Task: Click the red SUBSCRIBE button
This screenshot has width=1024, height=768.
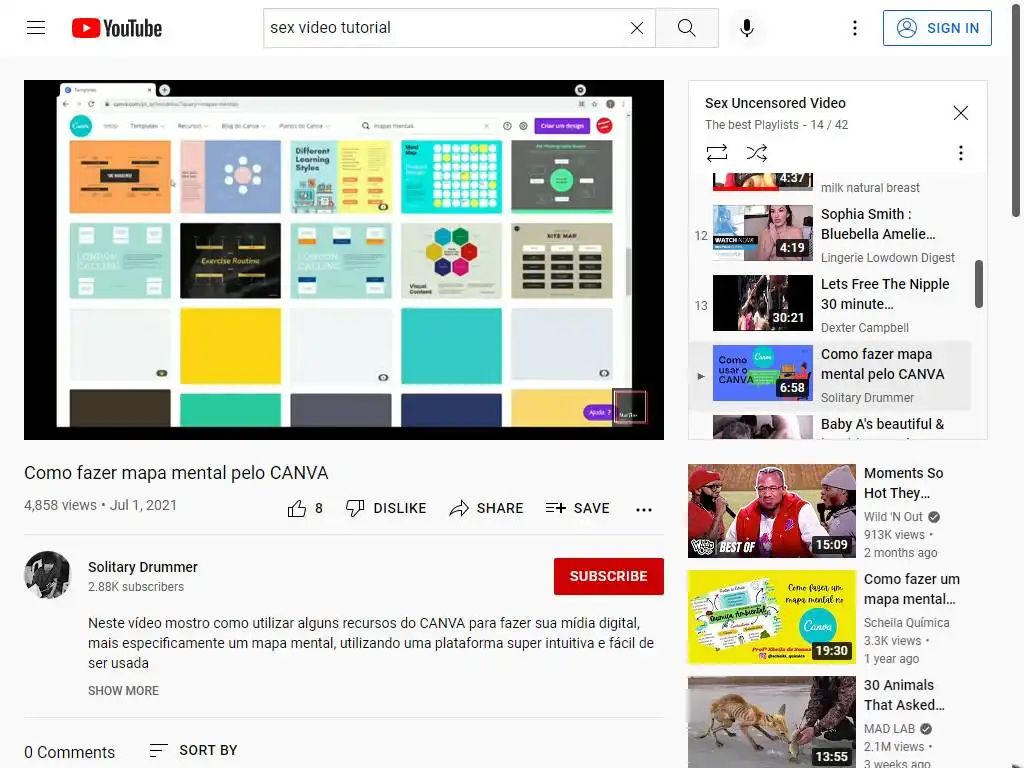Action: (609, 576)
